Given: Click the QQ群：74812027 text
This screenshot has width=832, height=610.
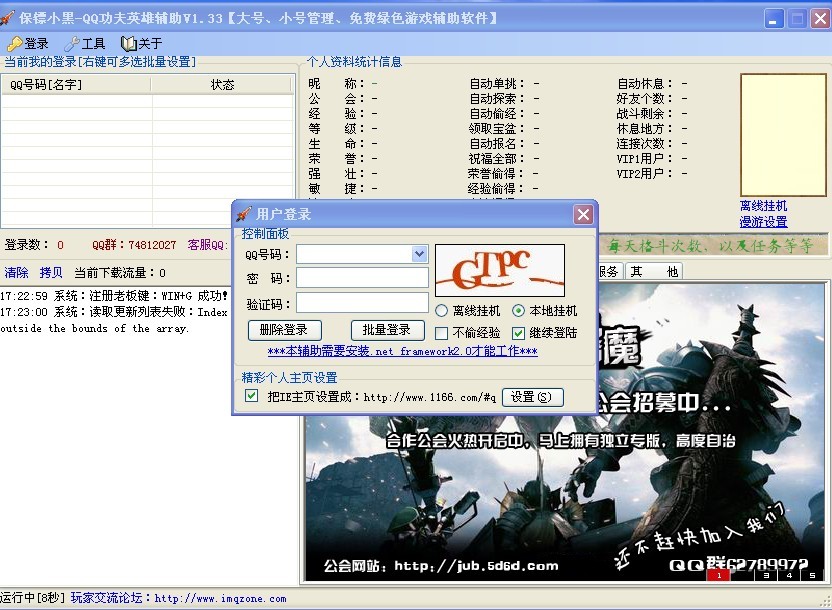Looking at the screenshot, I should (x=134, y=245).
